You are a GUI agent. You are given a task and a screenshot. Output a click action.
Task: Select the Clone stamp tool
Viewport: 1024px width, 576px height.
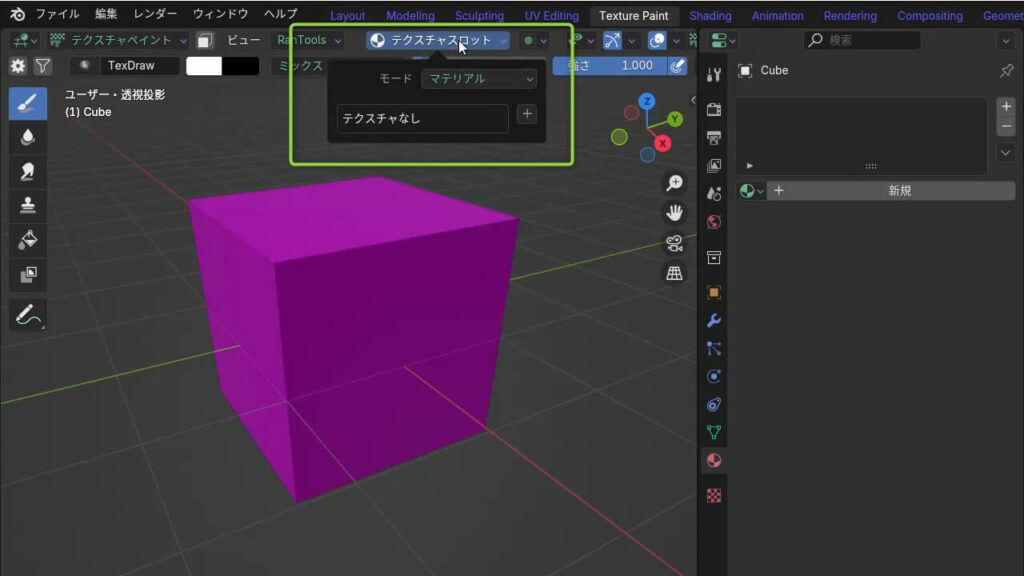(x=27, y=205)
